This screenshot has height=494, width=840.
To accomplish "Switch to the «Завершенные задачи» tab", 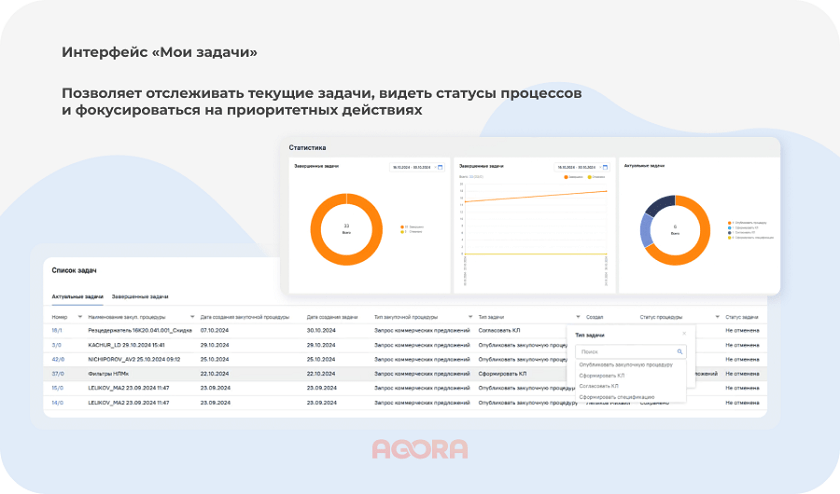I will 139,297.
